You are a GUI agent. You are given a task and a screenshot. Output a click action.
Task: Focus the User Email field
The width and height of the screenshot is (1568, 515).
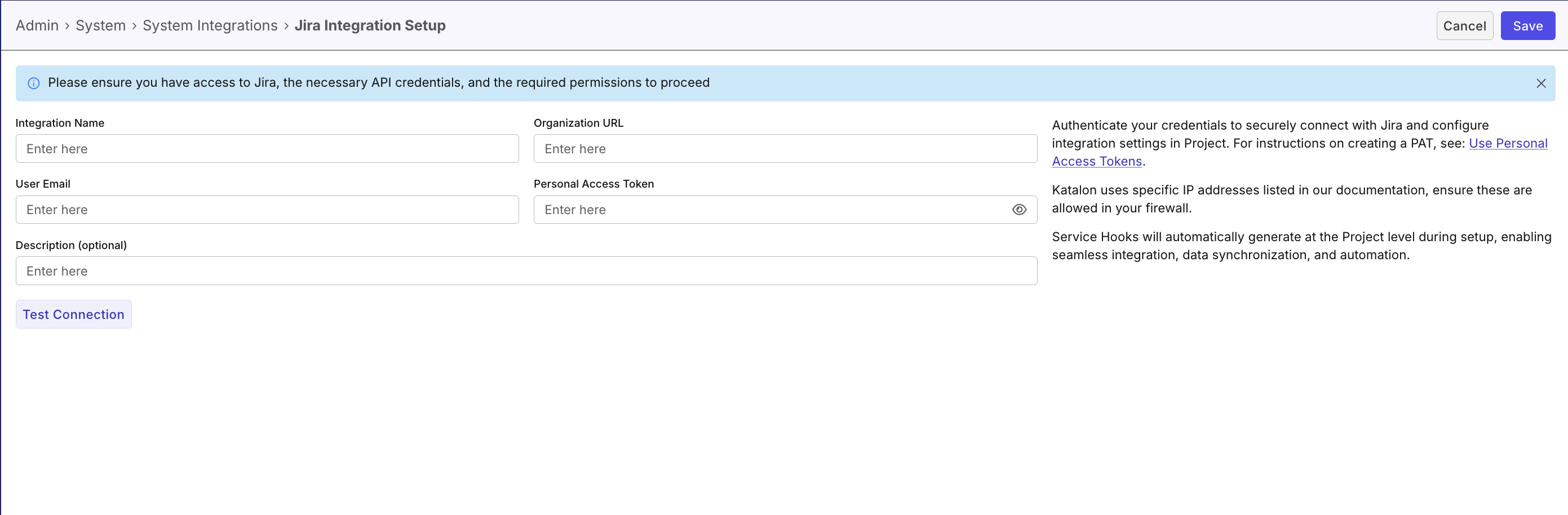point(267,210)
